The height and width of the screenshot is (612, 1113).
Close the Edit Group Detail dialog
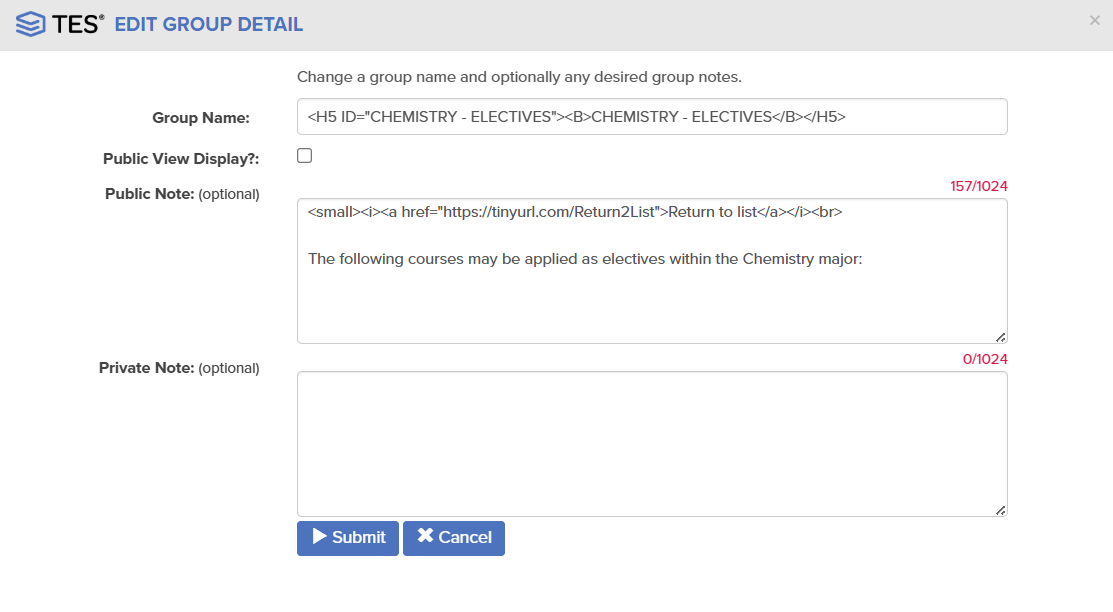1095,21
